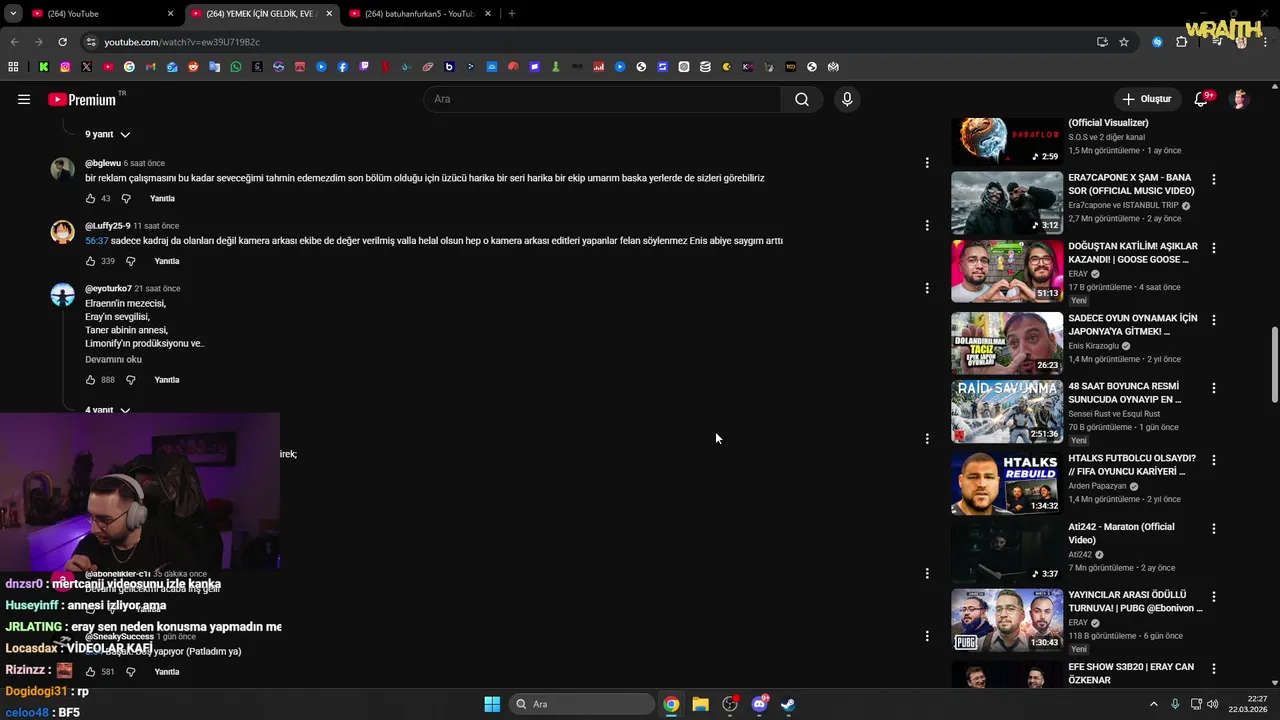Jump to 56:37 timestamp link
This screenshot has height=720, width=1280.
[96, 241]
